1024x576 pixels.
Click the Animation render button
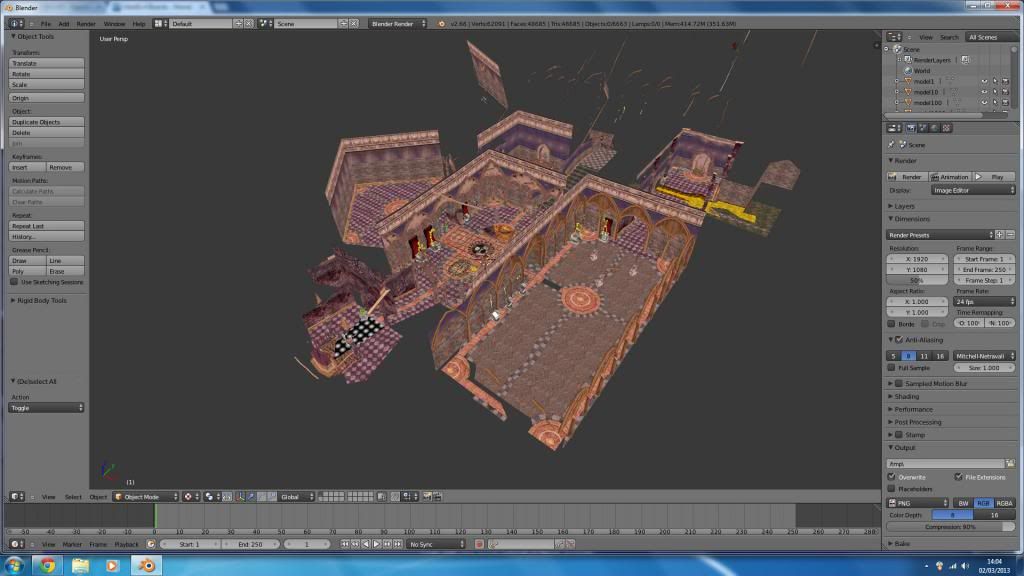950,177
